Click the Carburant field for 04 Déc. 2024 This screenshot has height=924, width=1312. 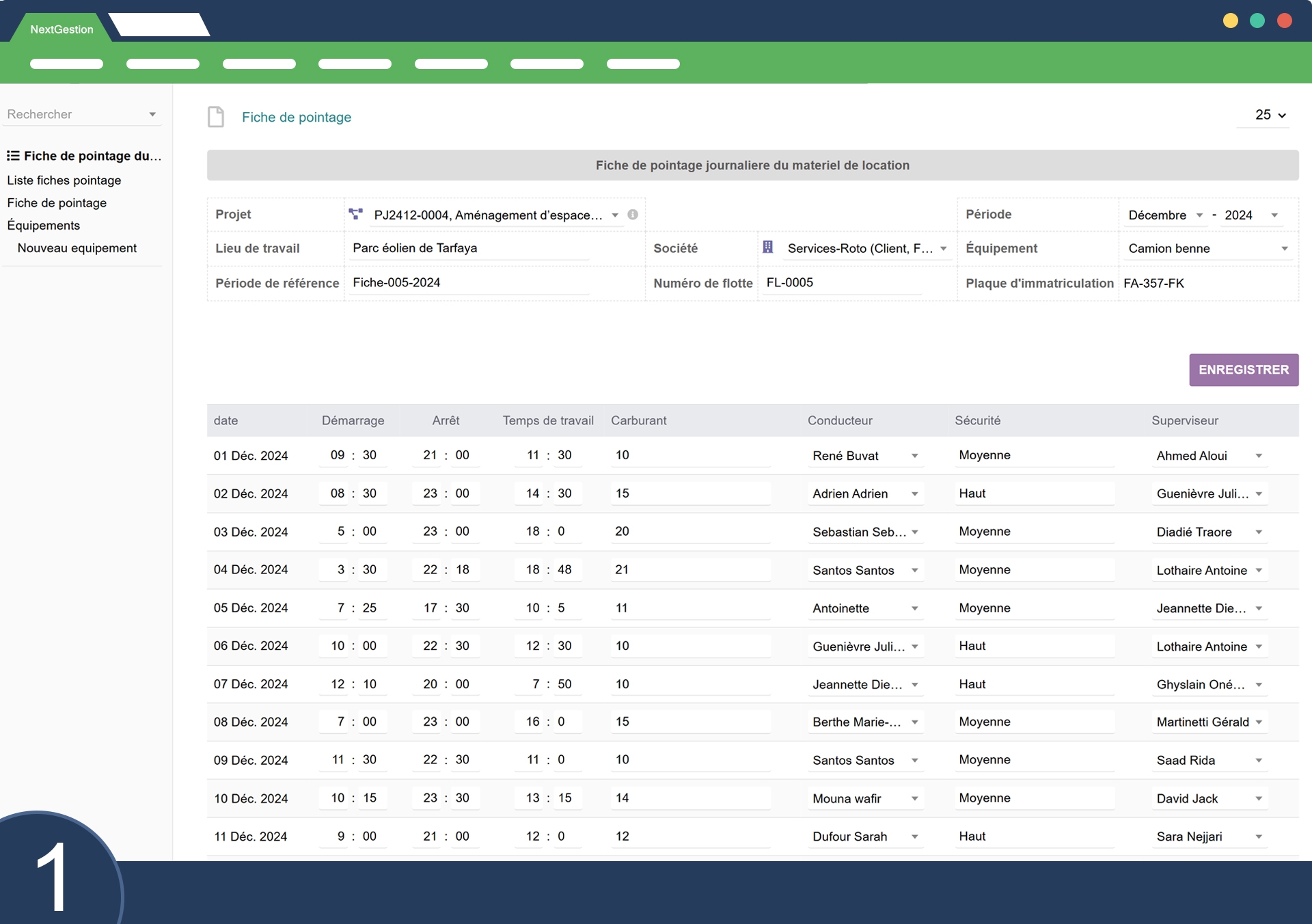690,570
